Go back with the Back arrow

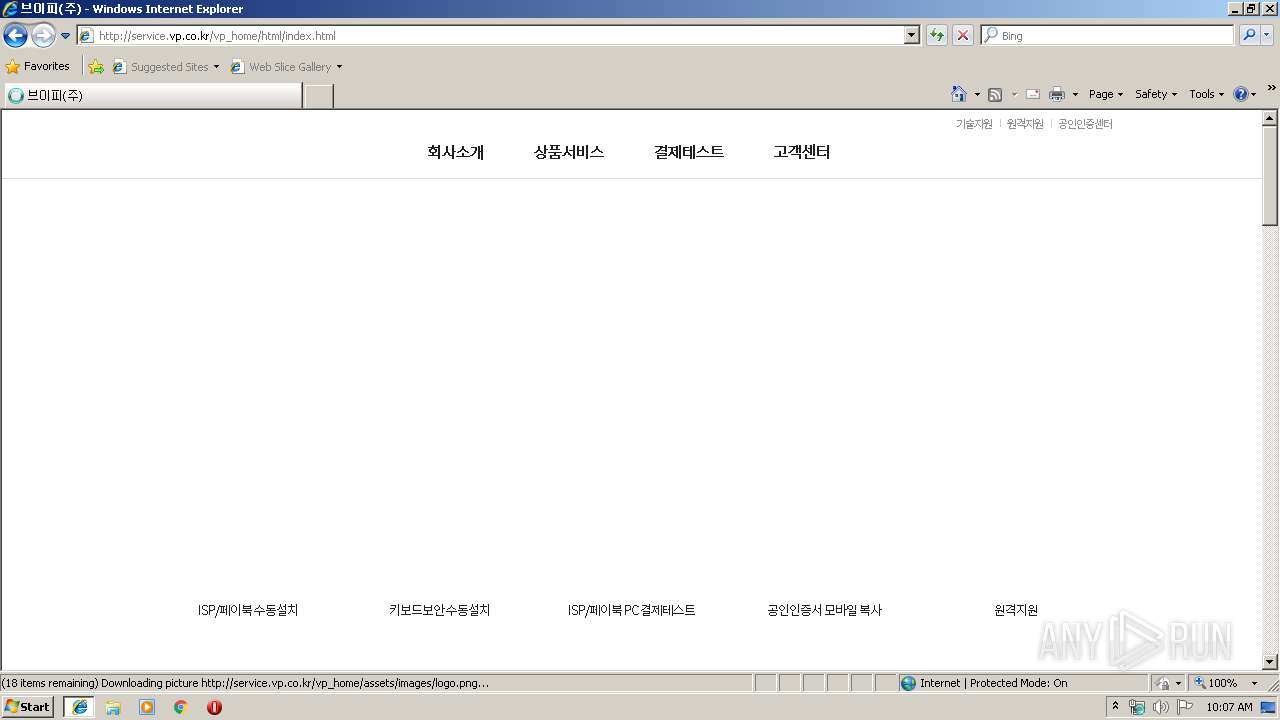(15, 36)
